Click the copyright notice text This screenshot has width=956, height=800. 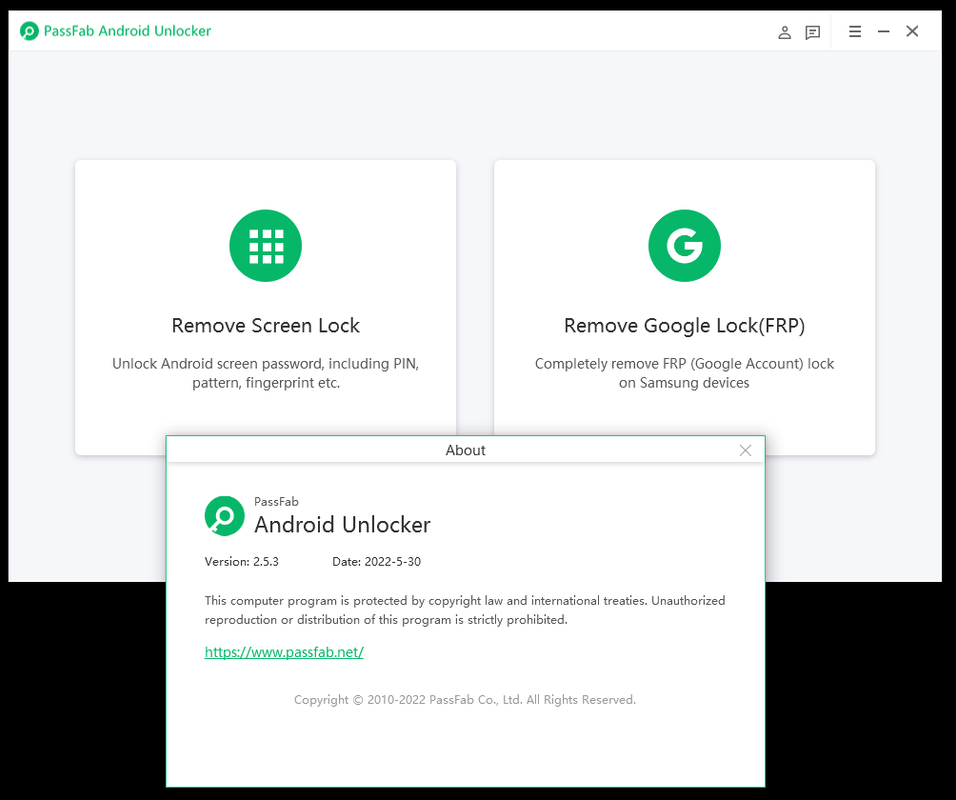[x=465, y=699]
